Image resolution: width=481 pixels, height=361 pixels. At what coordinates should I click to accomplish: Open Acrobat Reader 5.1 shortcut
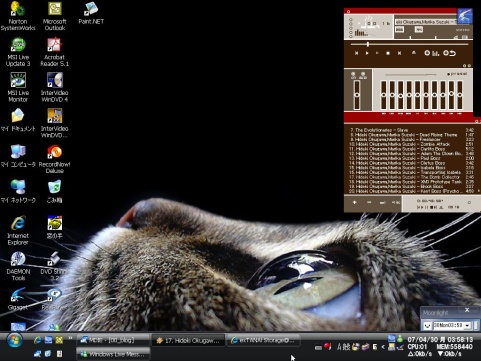tap(55, 52)
